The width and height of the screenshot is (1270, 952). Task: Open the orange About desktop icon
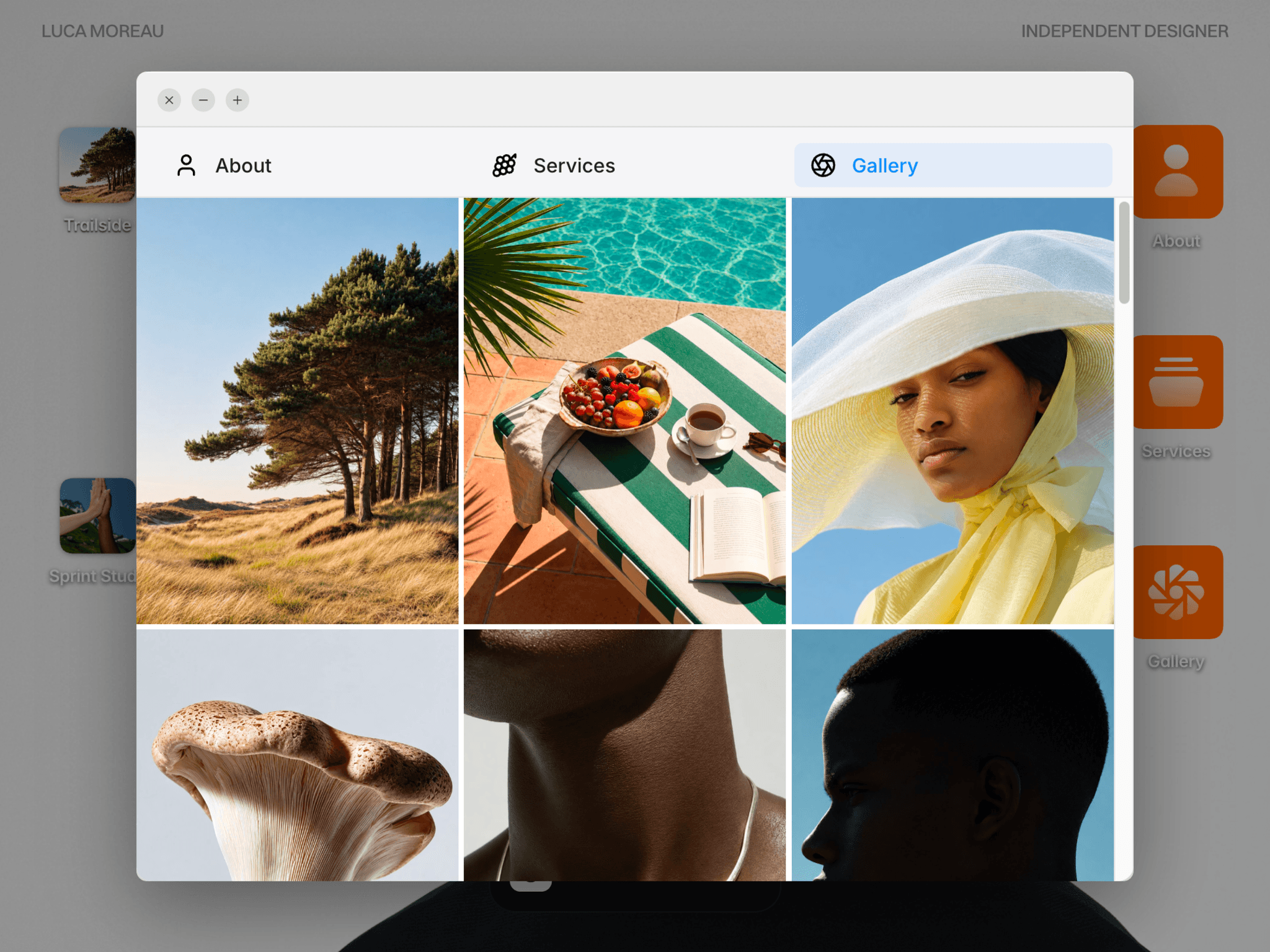pyautogui.click(x=1178, y=172)
